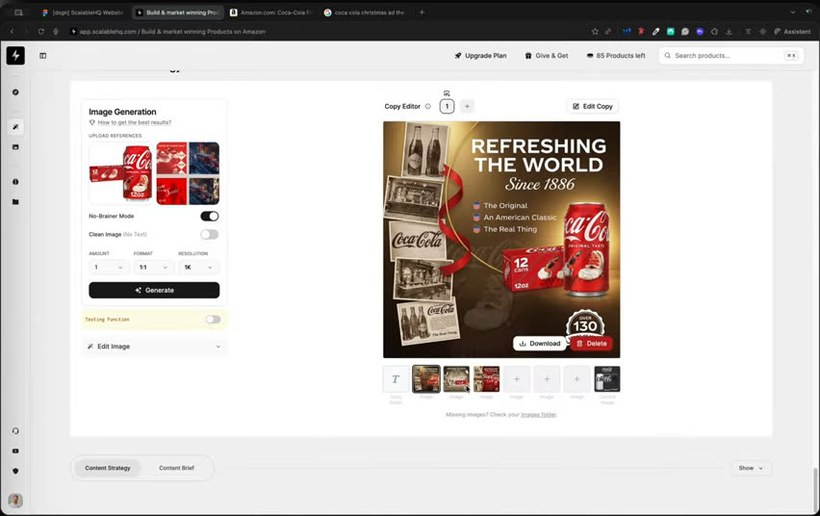Screen dimensions: 820x516
Task: Open the video tutorials icon in the sidebar
Action: tap(16, 451)
